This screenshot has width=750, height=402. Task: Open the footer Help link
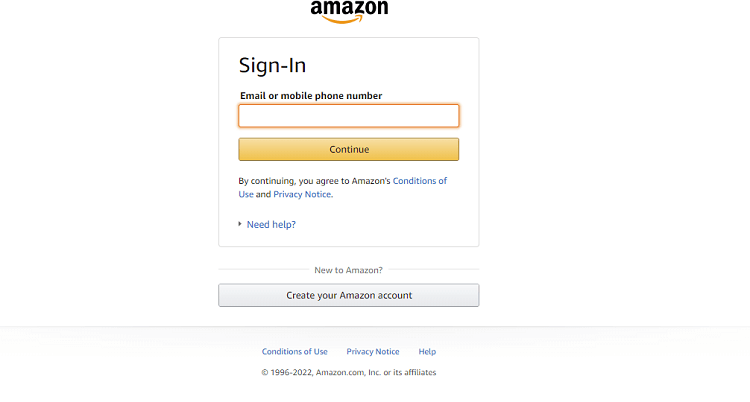[427, 352]
